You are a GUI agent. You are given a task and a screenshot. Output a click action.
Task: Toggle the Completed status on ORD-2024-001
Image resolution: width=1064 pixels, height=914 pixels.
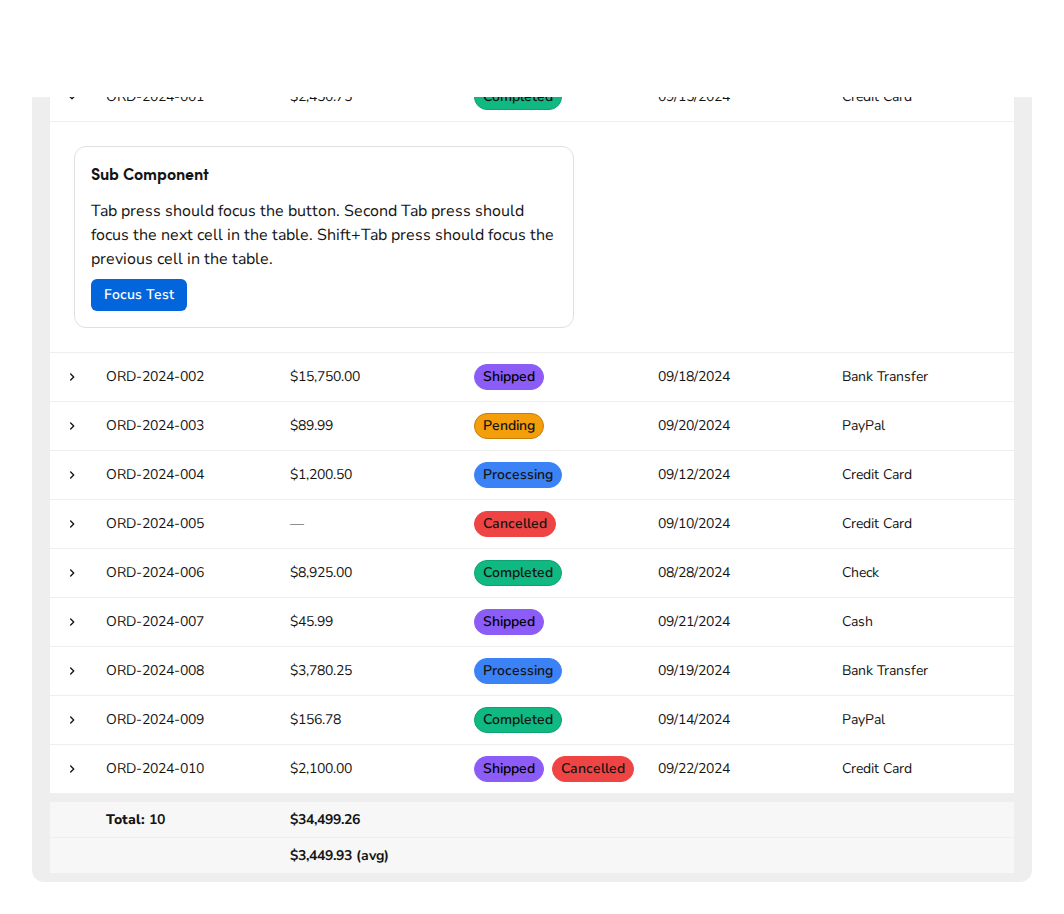click(517, 97)
